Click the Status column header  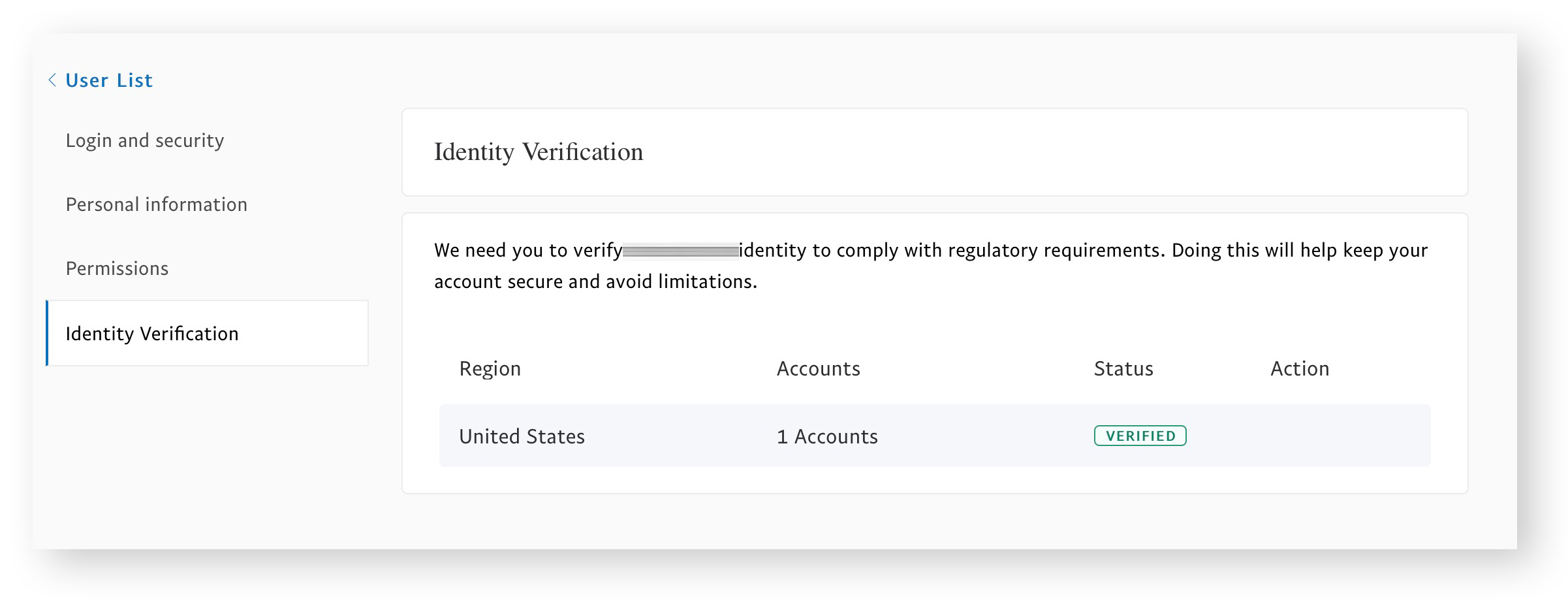1123,368
